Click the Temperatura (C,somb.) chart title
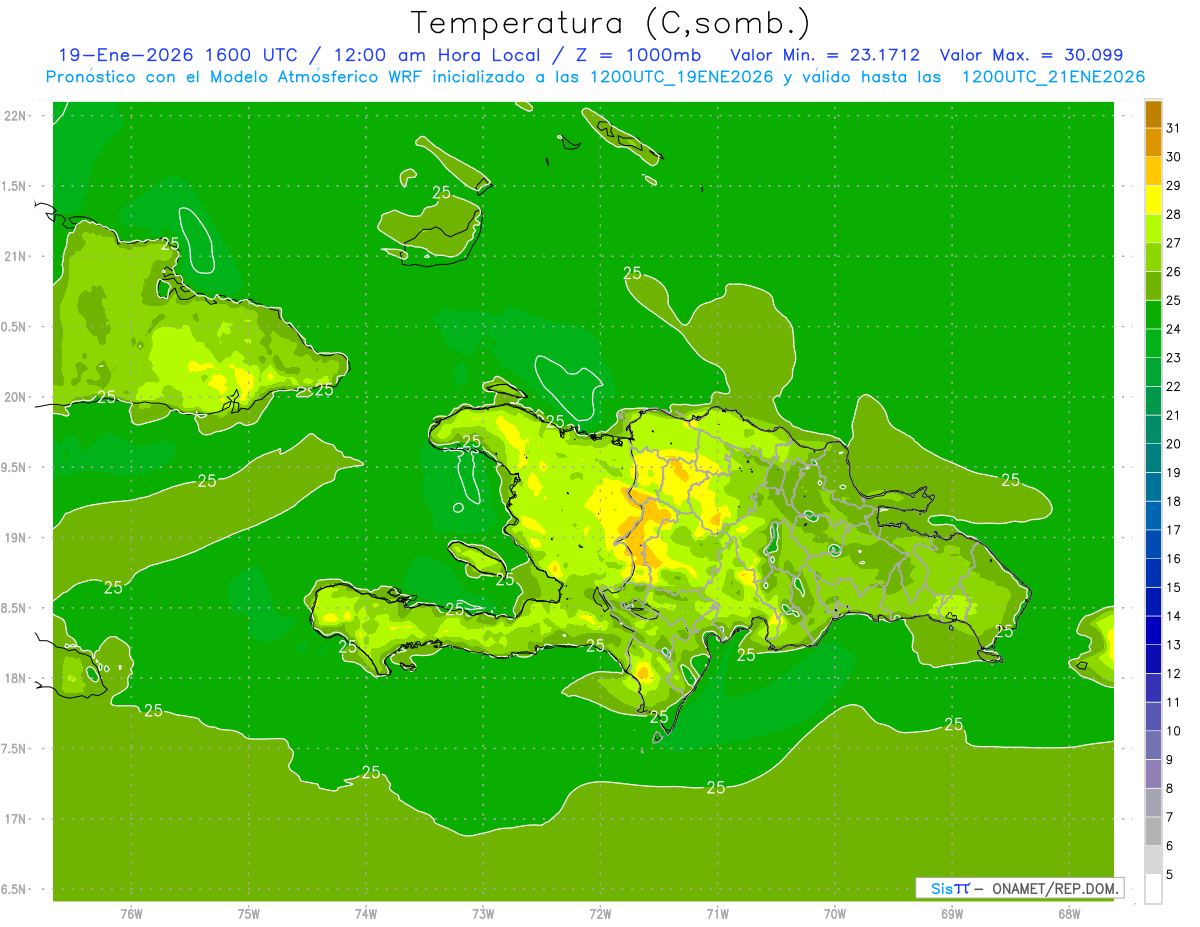Viewport: 1200px width, 927px height. click(x=610, y=23)
